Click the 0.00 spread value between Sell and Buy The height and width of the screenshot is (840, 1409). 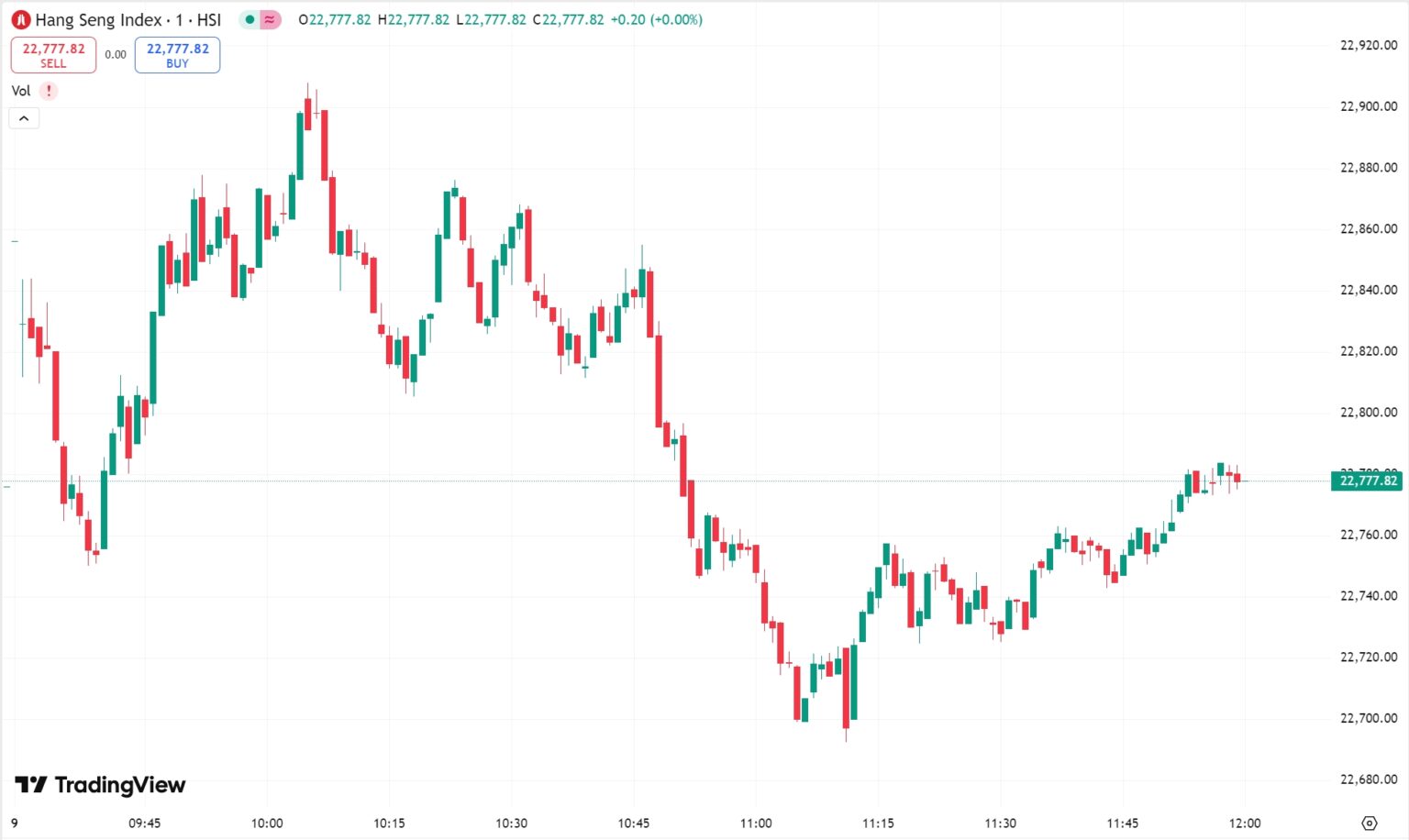[116, 55]
